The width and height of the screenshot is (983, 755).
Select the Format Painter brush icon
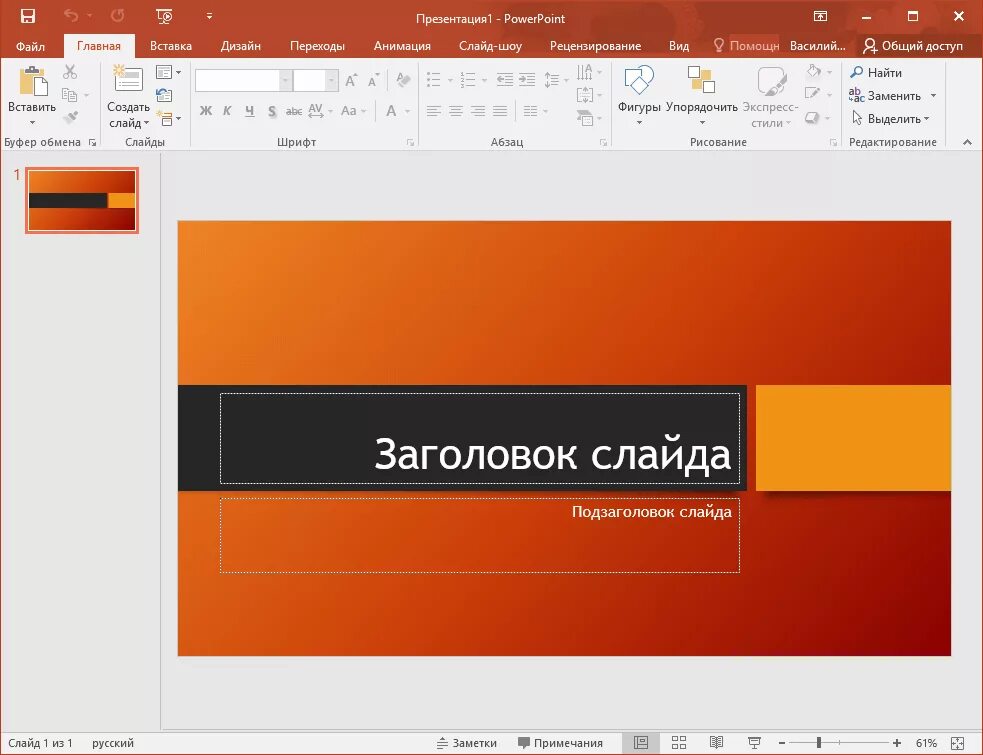70,117
